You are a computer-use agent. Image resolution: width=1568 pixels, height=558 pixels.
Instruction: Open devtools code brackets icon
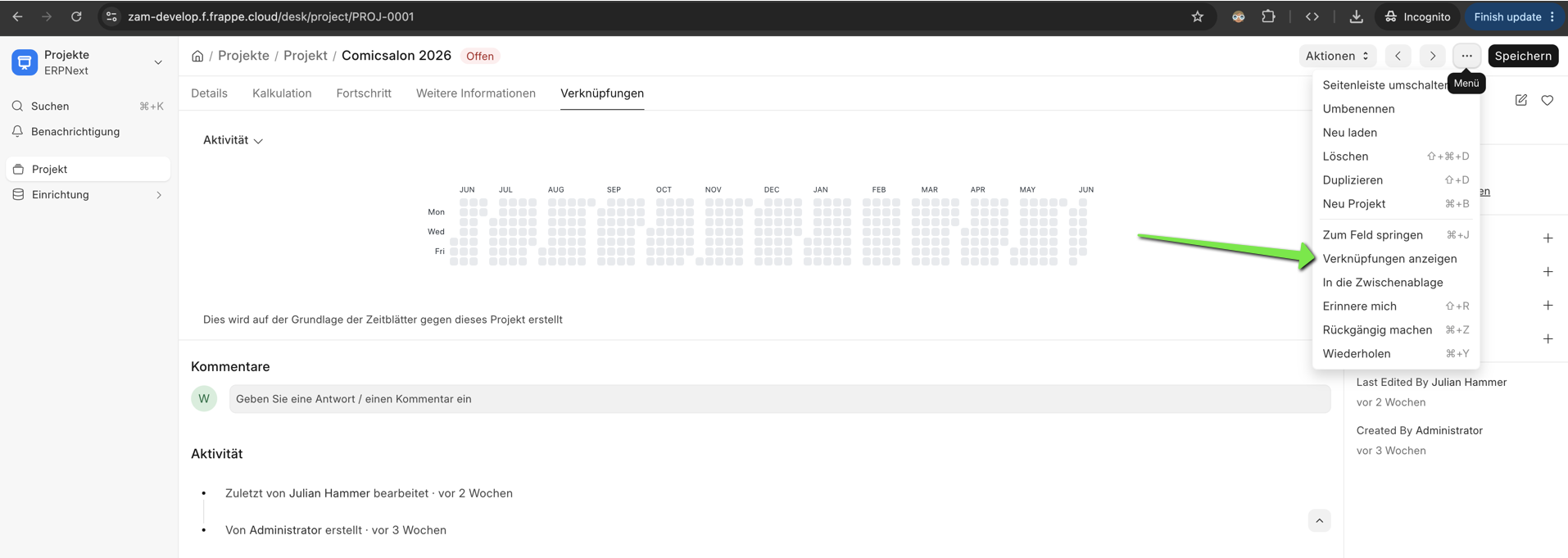coord(1312,16)
